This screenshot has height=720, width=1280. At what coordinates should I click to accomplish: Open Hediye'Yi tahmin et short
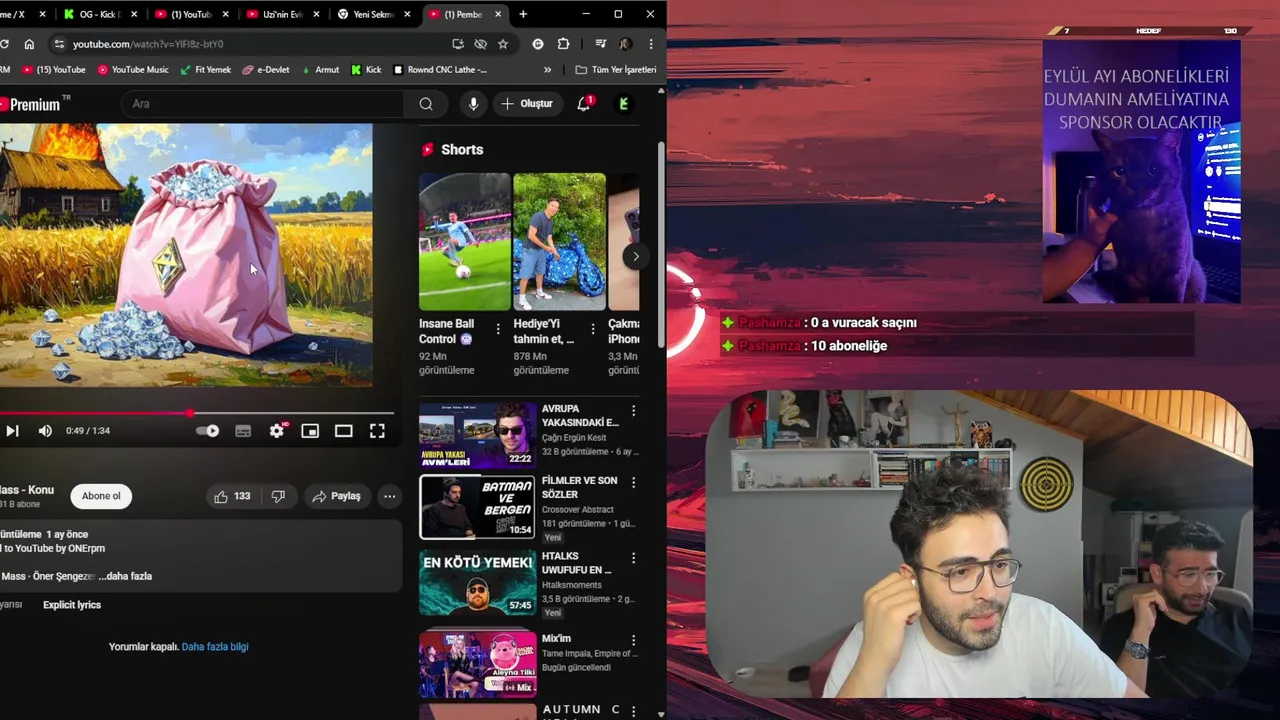(x=559, y=242)
